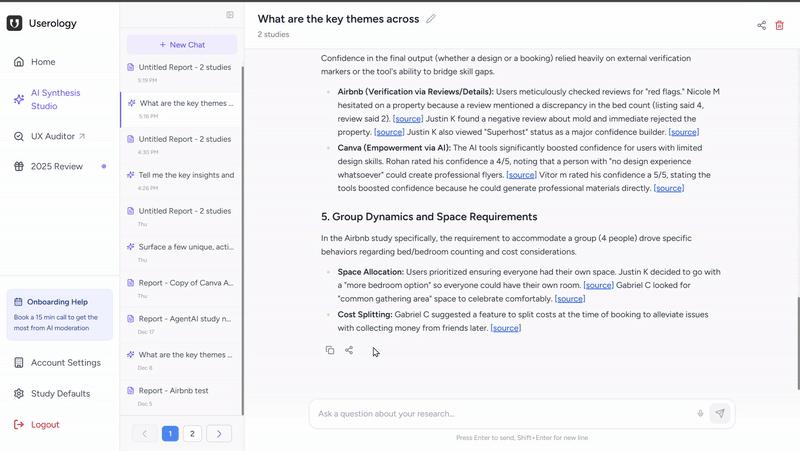Share response using icon below answer
Viewport: 800px width, 451px height.
(349, 350)
